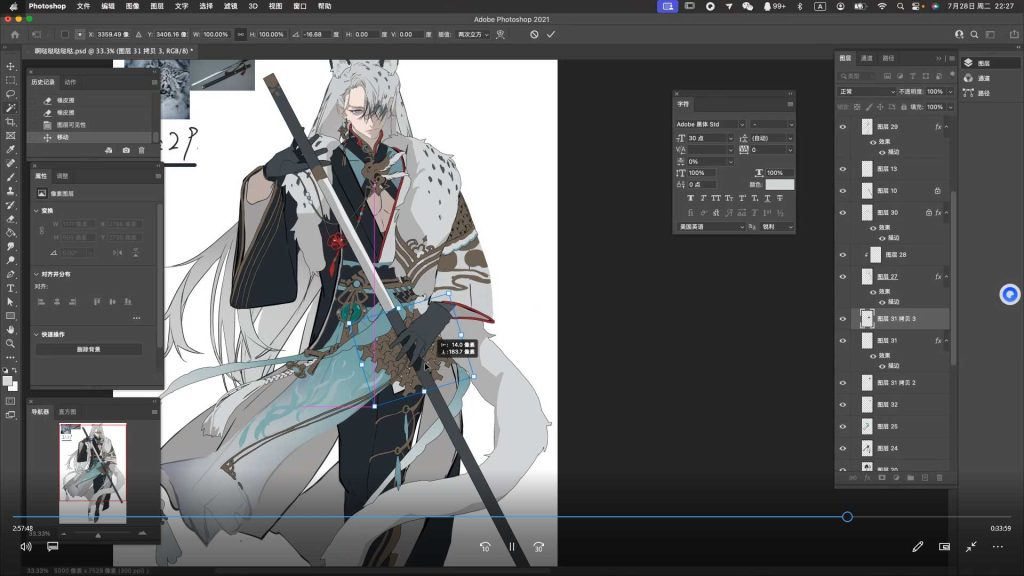Screen dimensions: 1024x576
Task: Select the Hand tool
Action: (10, 330)
